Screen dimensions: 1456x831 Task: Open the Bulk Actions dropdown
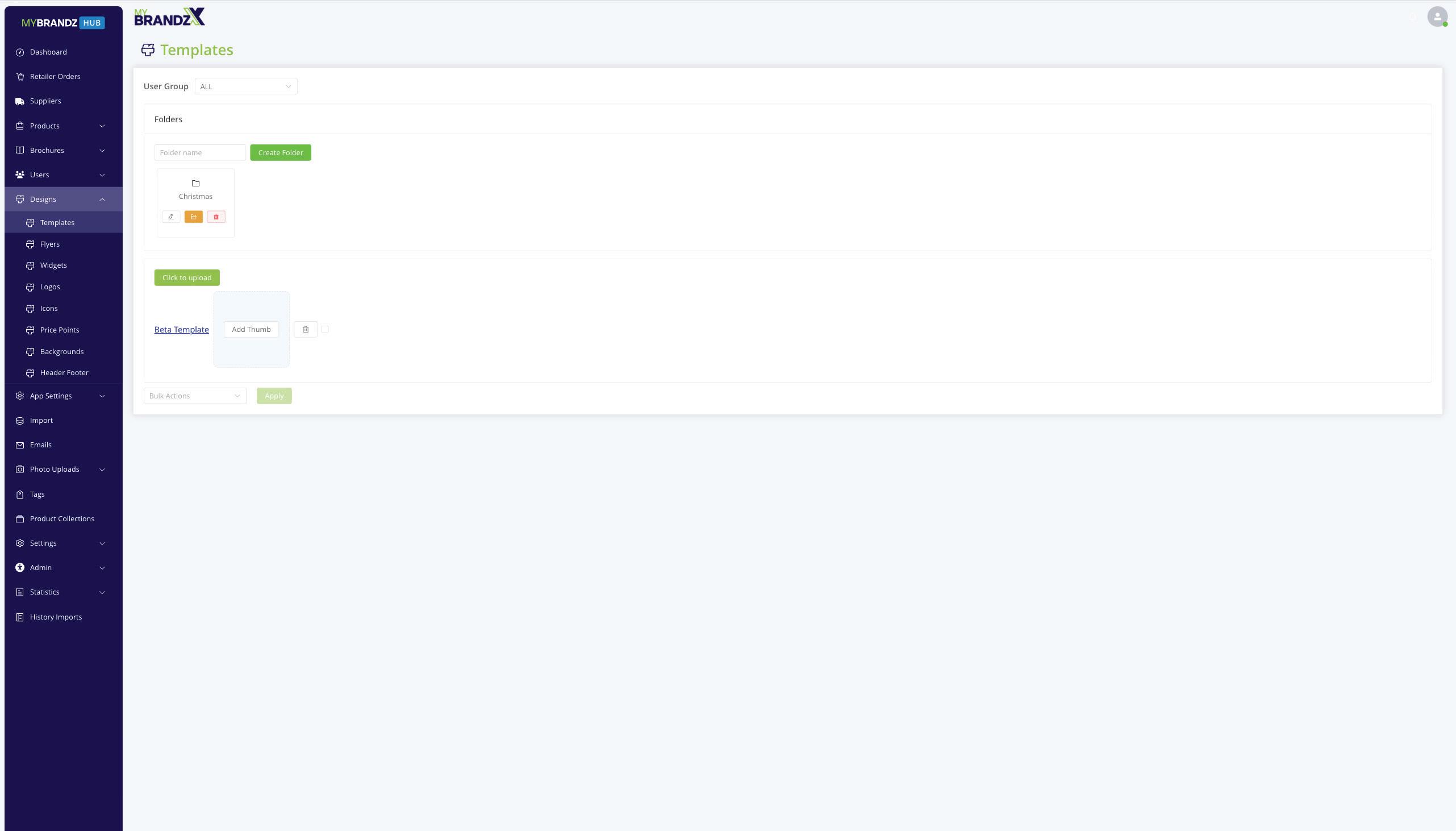tap(195, 396)
